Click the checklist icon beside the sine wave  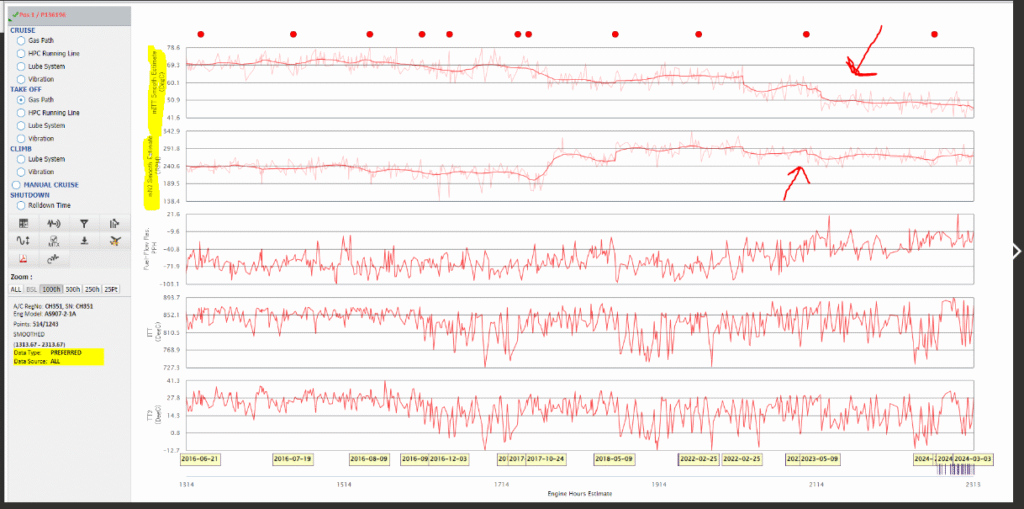pos(54,241)
